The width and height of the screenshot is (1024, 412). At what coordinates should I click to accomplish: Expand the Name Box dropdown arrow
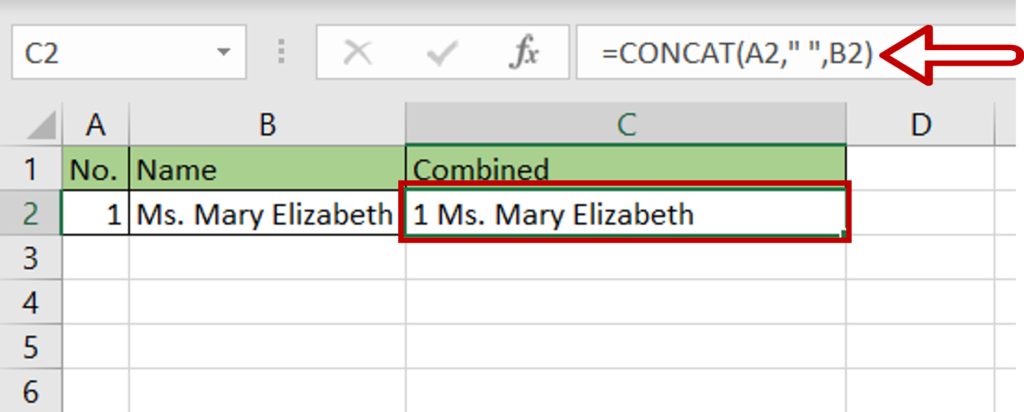coord(224,52)
